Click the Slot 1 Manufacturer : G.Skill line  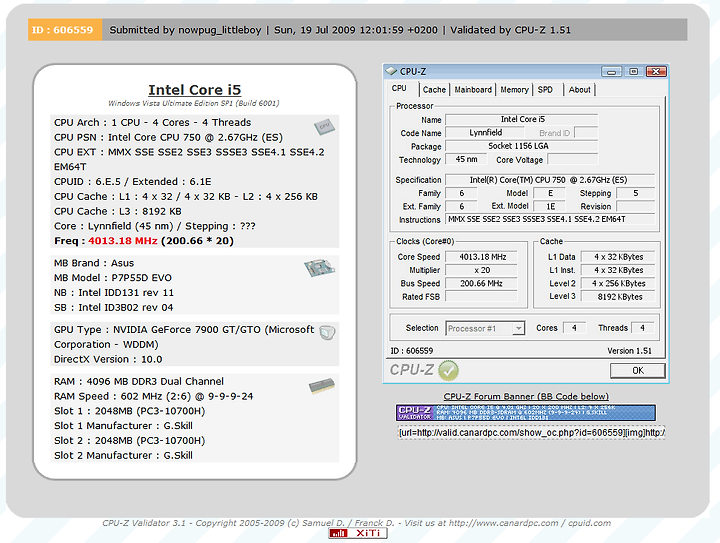pyautogui.click(x=123, y=425)
